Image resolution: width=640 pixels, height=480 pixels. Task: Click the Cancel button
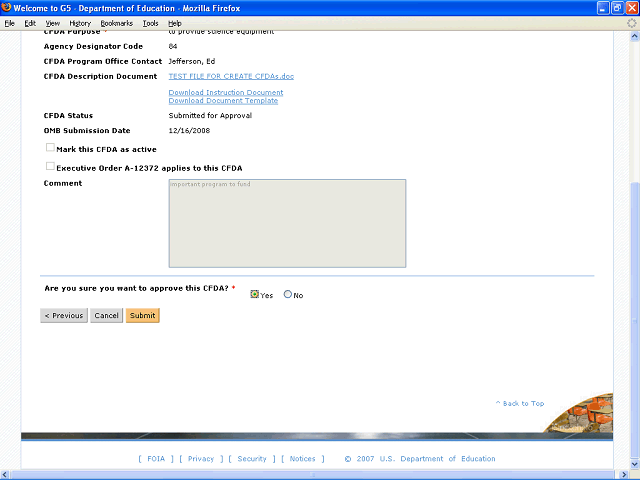click(x=107, y=316)
